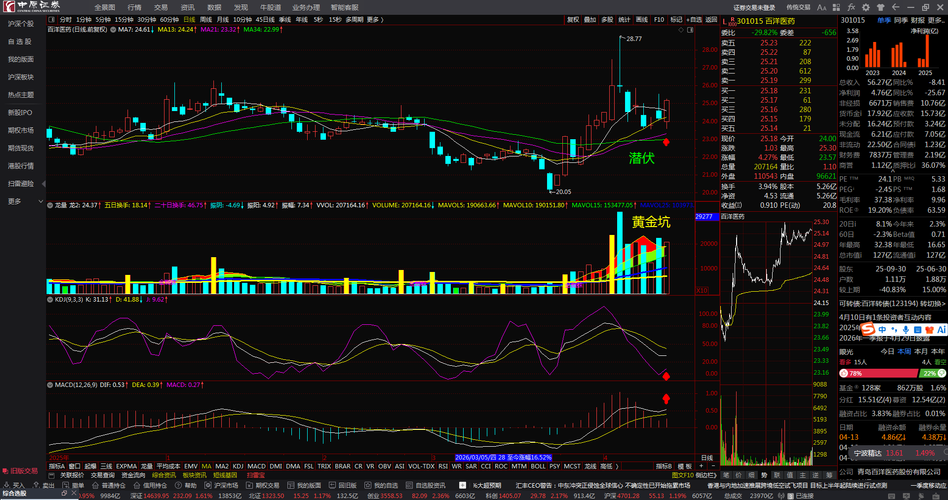
Task: Open 我的版面 shortcut
Action: [x=305, y=485]
